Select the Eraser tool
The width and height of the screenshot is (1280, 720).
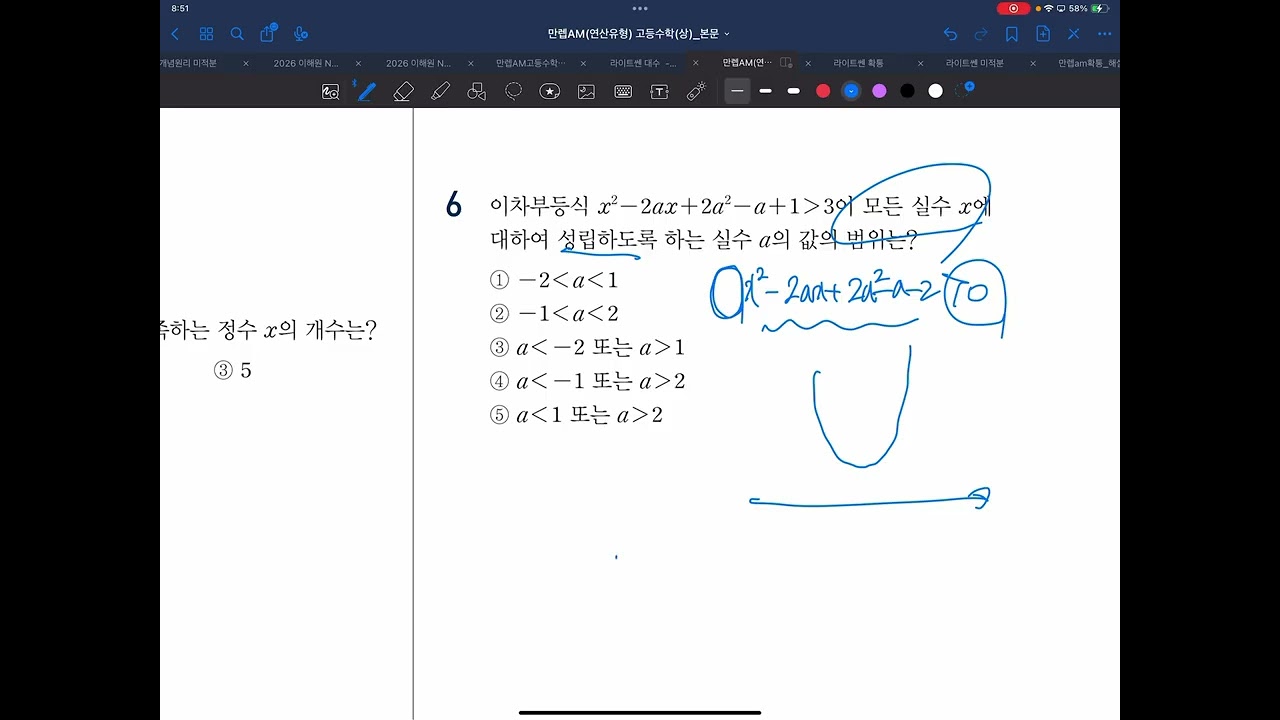(x=404, y=91)
